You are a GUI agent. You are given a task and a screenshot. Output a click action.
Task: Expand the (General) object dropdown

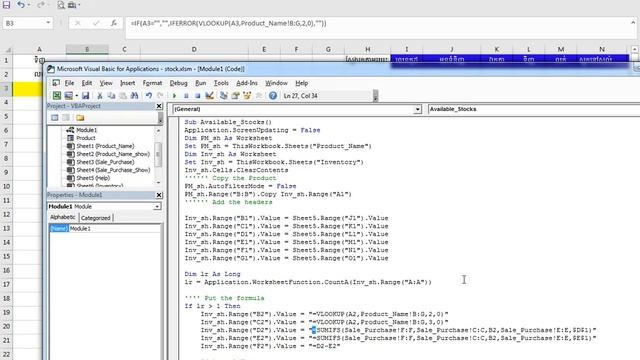[417, 109]
